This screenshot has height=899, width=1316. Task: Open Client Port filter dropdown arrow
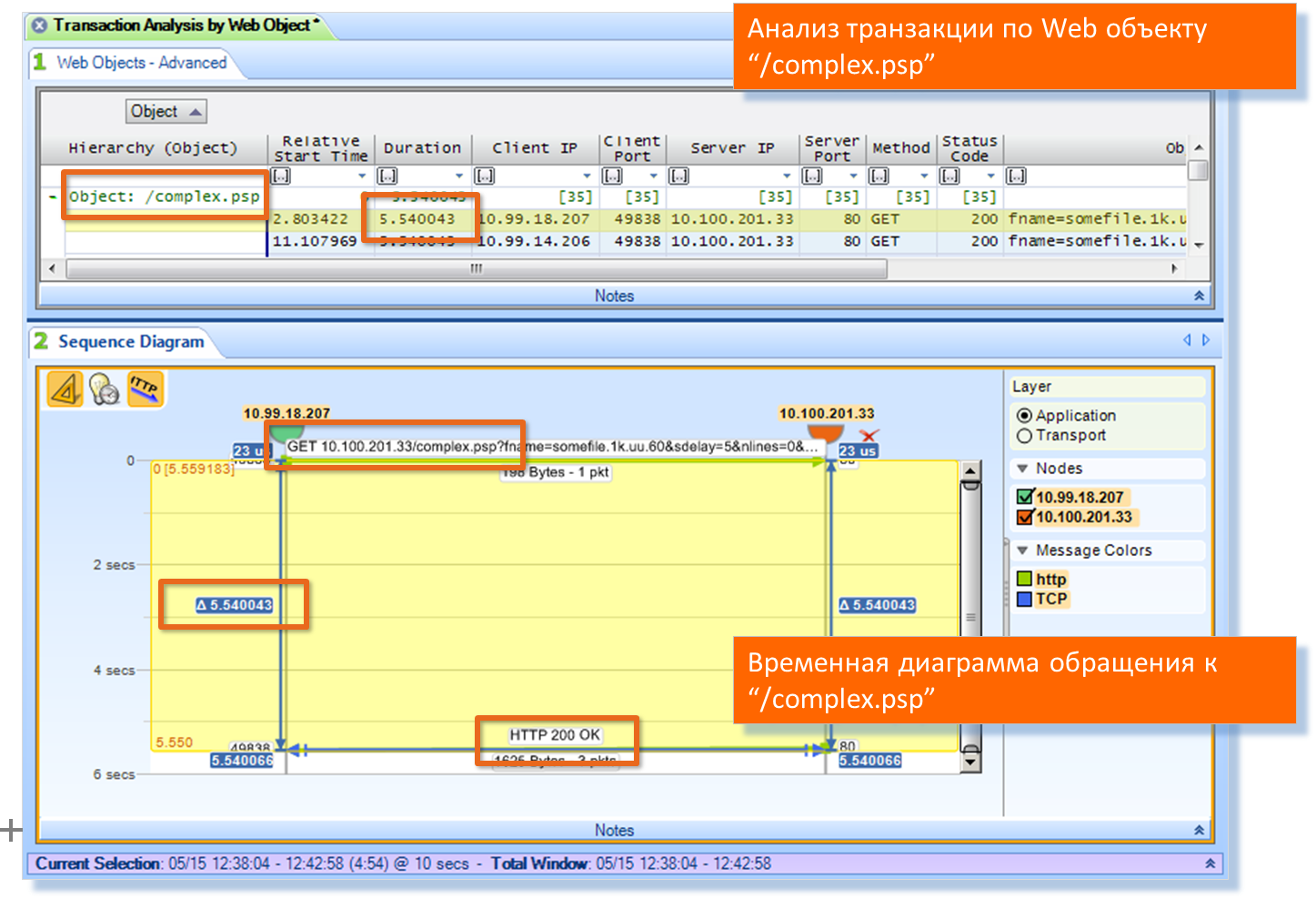click(653, 176)
